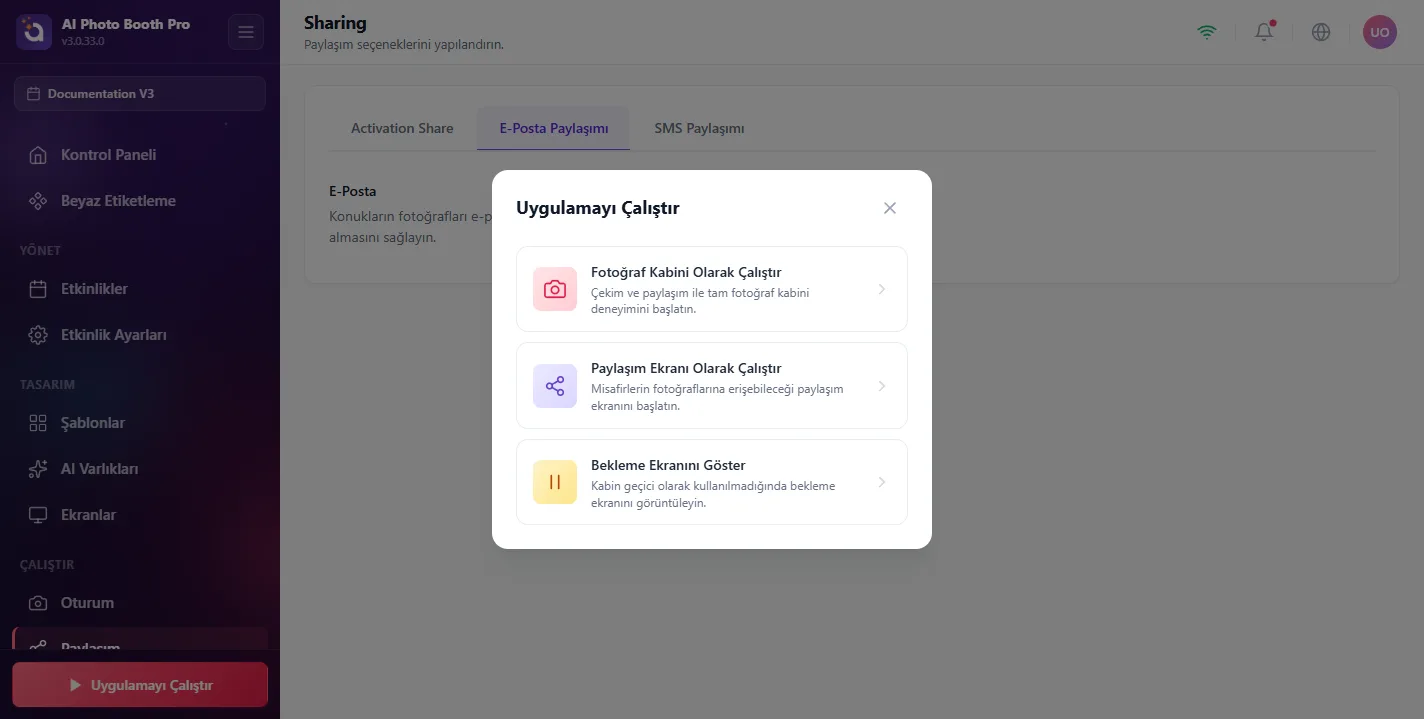Collapse the sidebar with the hamburger button

point(246,32)
